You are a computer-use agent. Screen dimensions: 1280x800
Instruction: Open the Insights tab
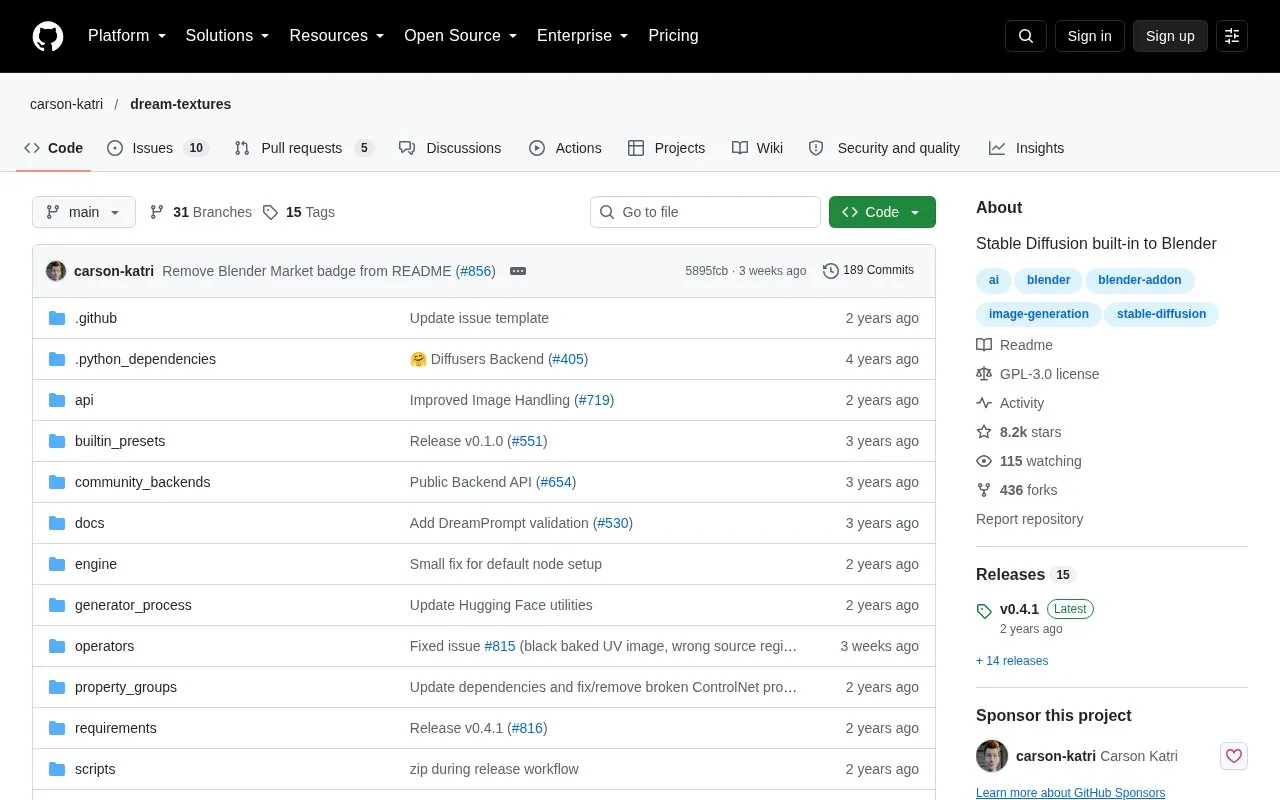click(1027, 148)
